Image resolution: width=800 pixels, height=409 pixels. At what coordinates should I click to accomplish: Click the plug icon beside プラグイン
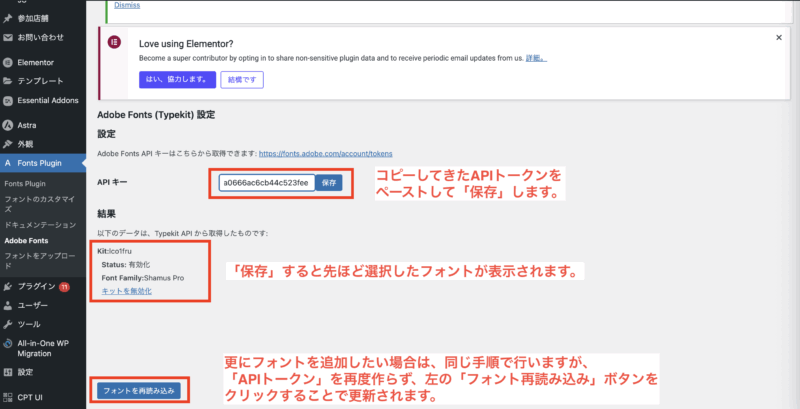(8, 287)
